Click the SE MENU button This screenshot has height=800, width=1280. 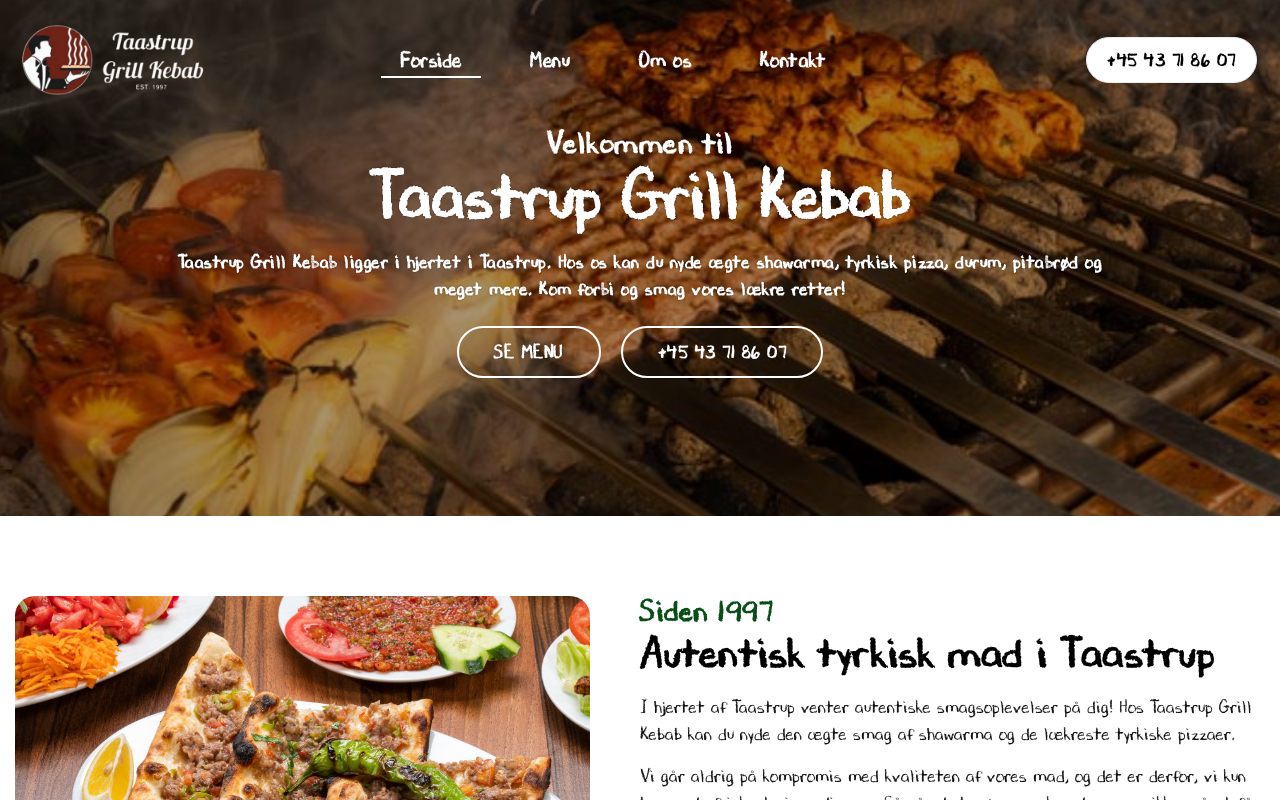click(x=529, y=352)
